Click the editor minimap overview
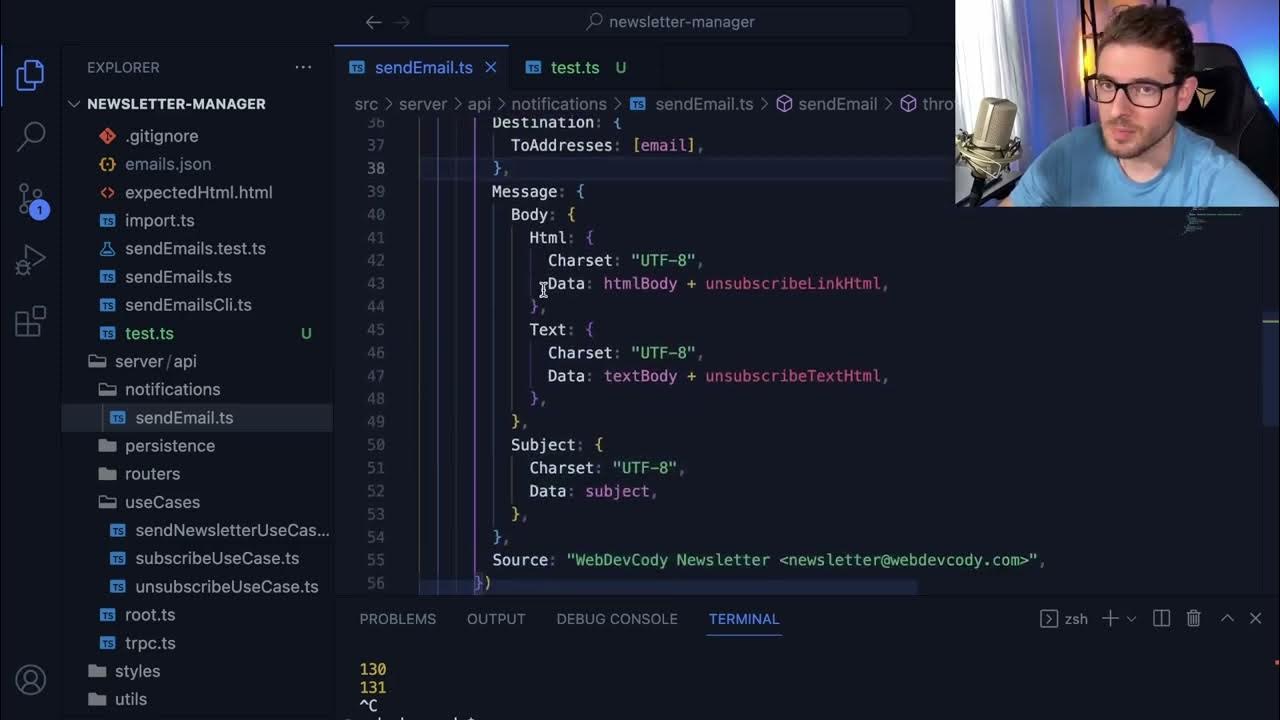 (x=1216, y=222)
